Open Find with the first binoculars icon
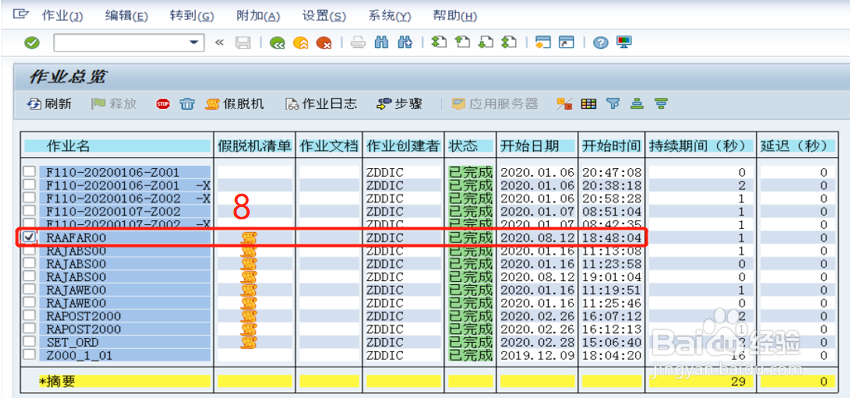This screenshot has height=399, width=850. [x=382, y=43]
